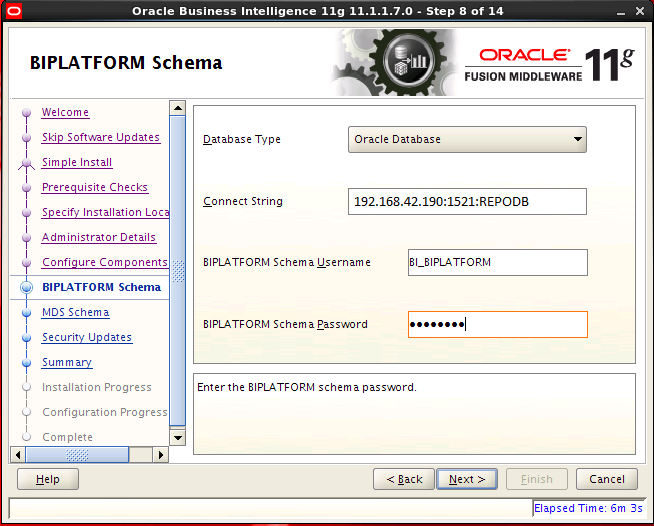Screen dimensions: 654x526
Task: Go to Configure Components step
Action: pos(105,262)
